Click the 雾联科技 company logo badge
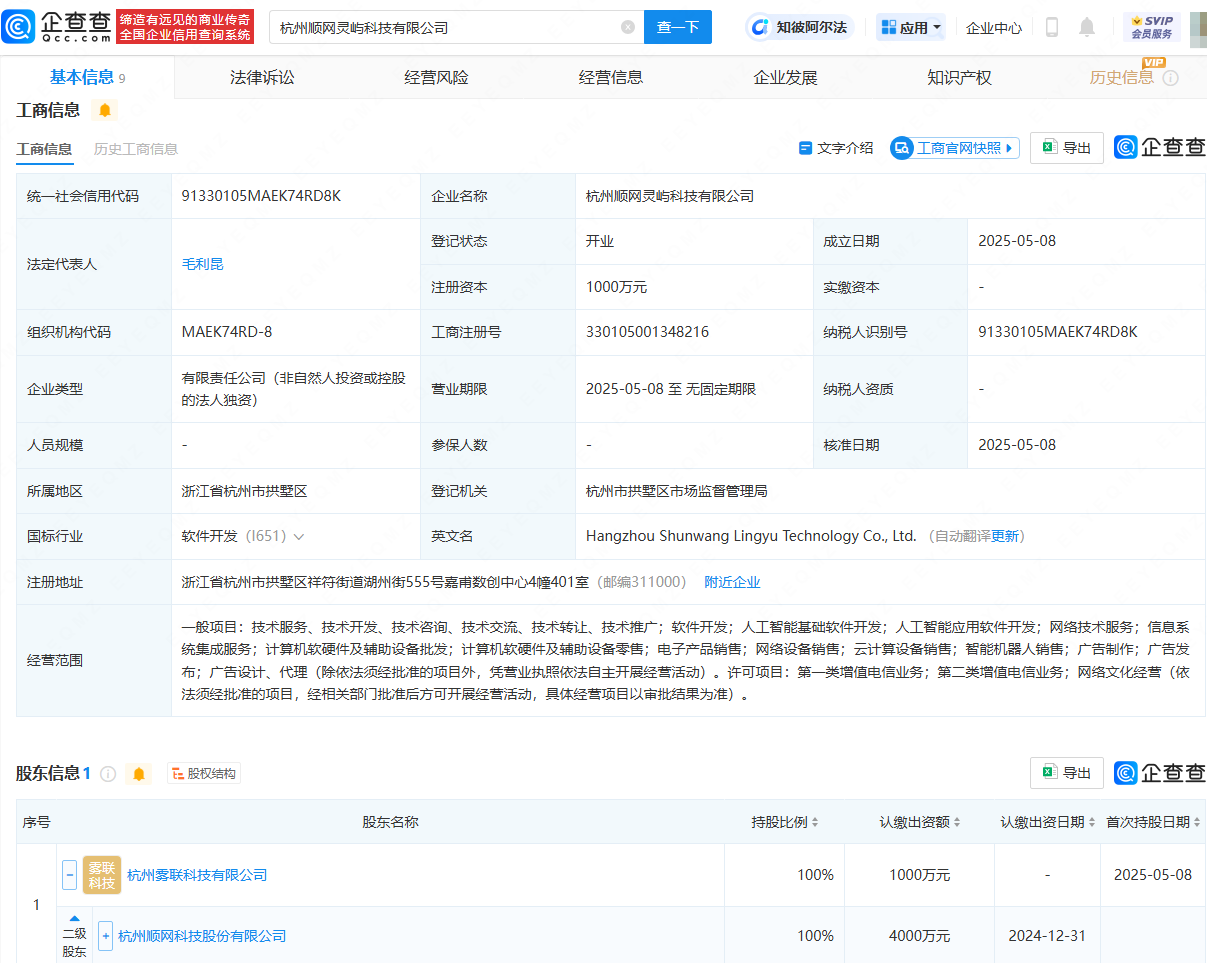The height and width of the screenshot is (963, 1207). pos(102,875)
